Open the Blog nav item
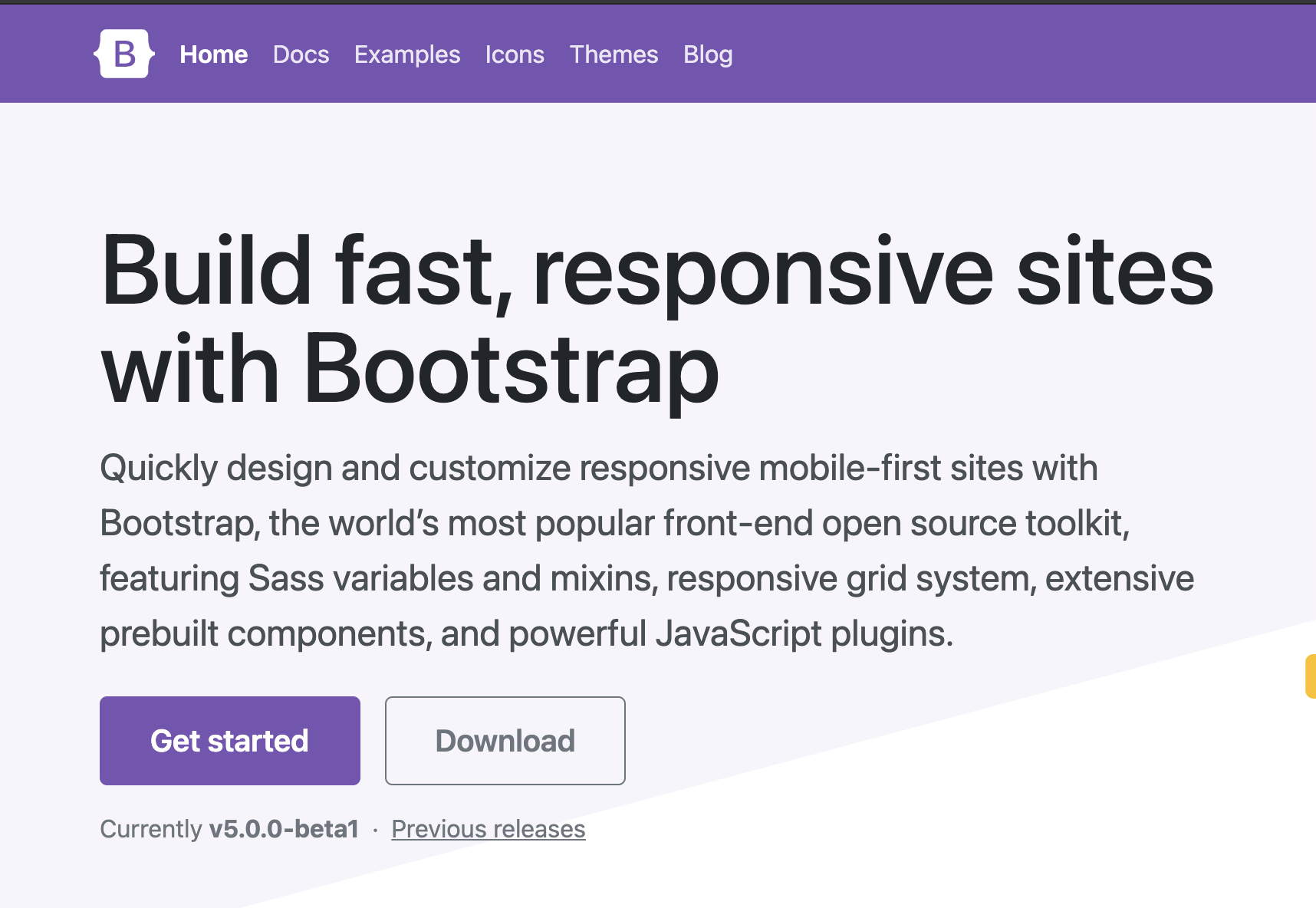This screenshot has height=908, width=1316. [708, 54]
